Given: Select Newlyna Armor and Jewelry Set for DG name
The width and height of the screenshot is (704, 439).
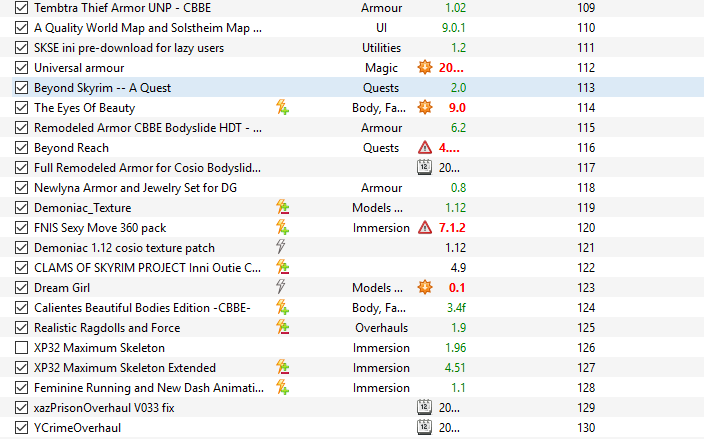Looking at the screenshot, I should [136, 188].
